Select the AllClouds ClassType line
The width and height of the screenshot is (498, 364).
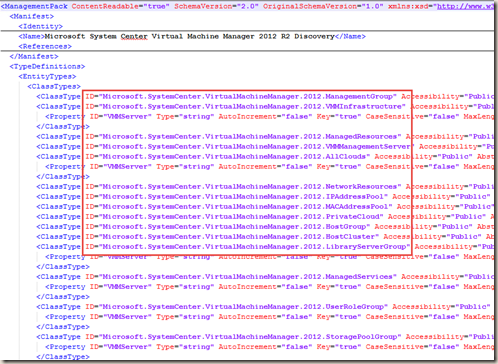(x=265, y=156)
